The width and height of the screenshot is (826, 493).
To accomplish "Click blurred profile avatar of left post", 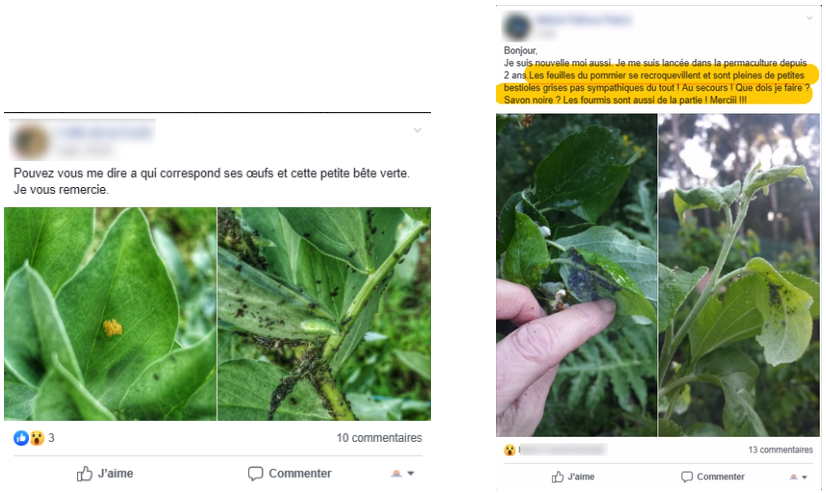I will (31, 141).
